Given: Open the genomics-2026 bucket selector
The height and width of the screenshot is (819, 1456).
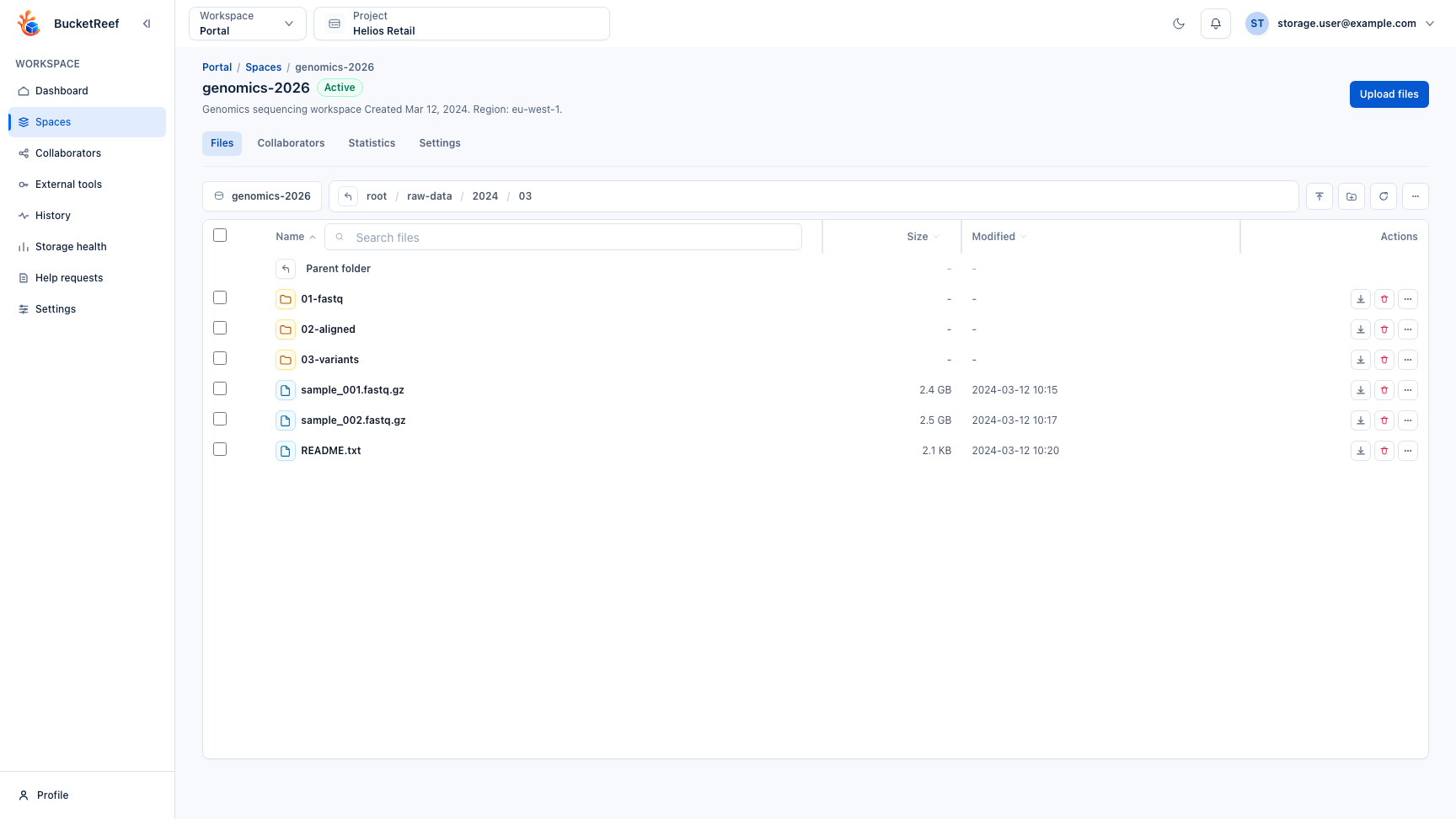Looking at the screenshot, I should point(262,196).
